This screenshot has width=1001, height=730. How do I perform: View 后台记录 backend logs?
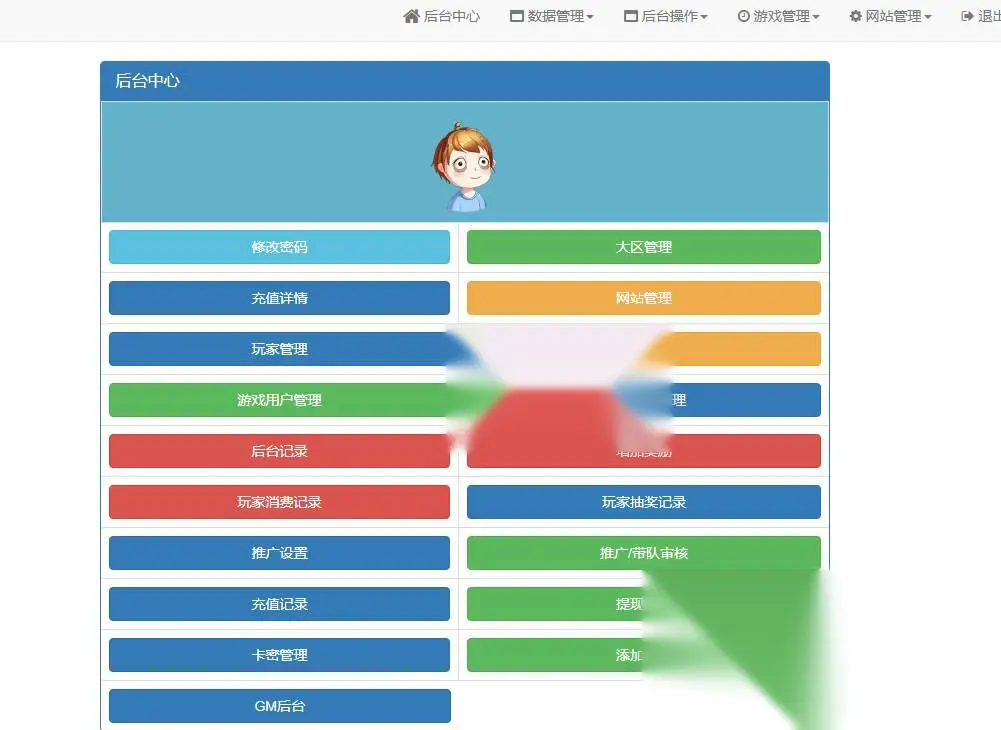pyautogui.click(x=279, y=451)
